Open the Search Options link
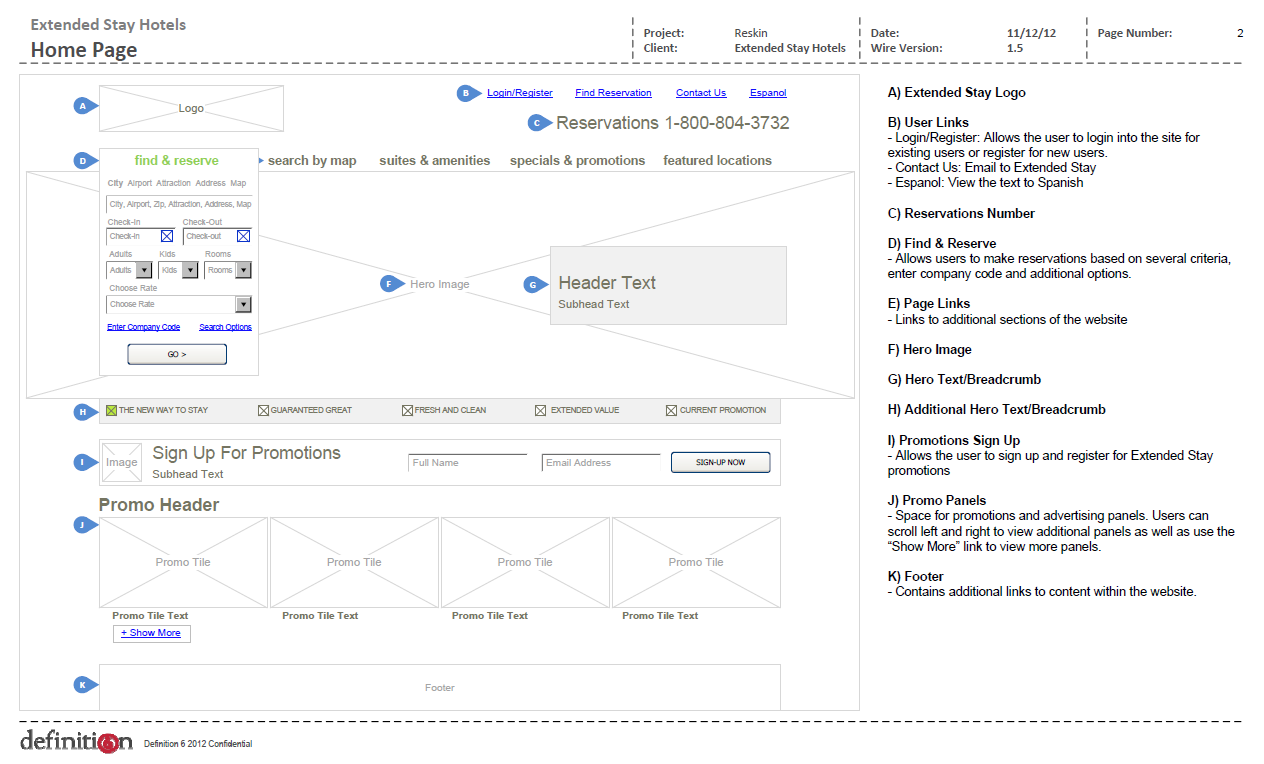Image resolution: width=1264 pixels, height=764 pixels. point(226,327)
